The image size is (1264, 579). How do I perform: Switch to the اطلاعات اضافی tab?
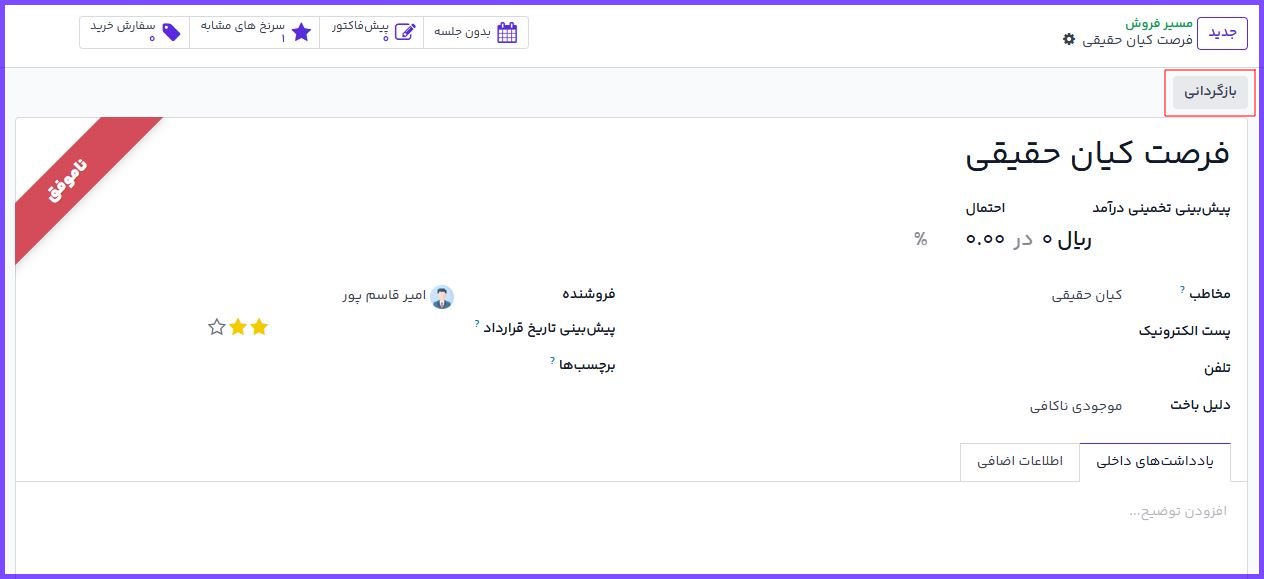(x=1019, y=462)
